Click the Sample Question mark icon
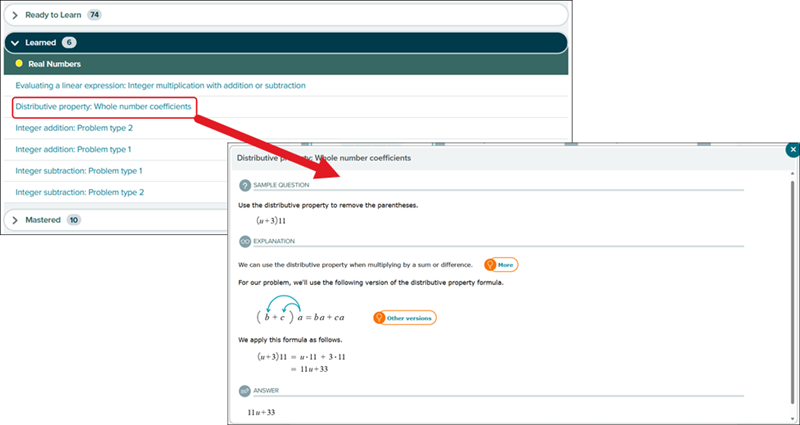This screenshot has height=425, width=800. (x=245, y=185)
